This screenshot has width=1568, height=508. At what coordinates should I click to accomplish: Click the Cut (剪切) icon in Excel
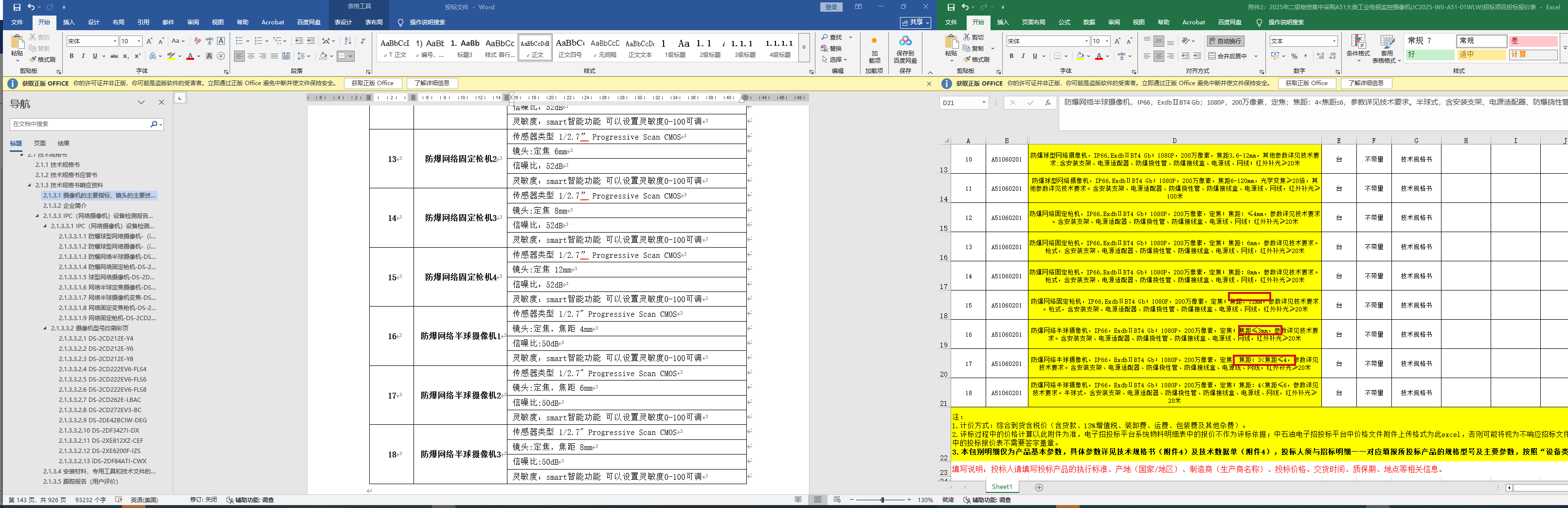coord(974,37)
